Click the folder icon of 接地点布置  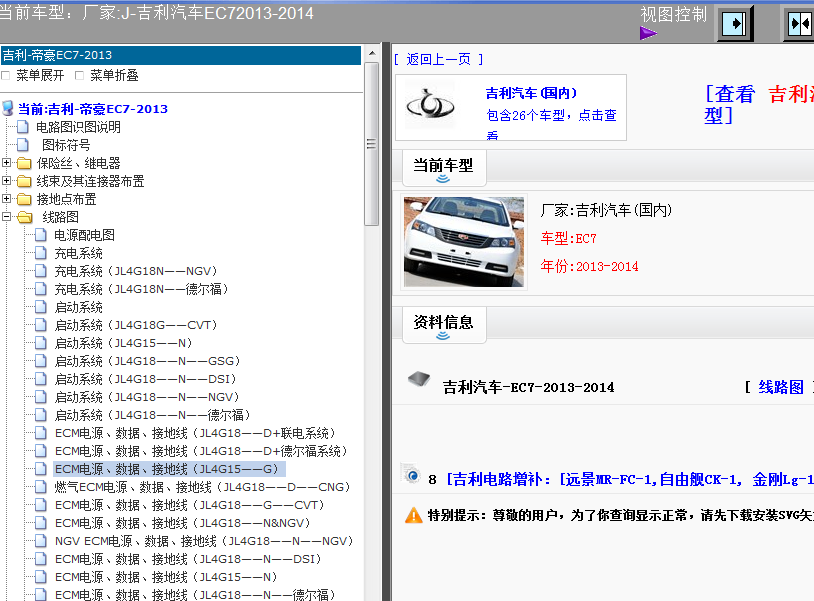click(x=24, y=199)
